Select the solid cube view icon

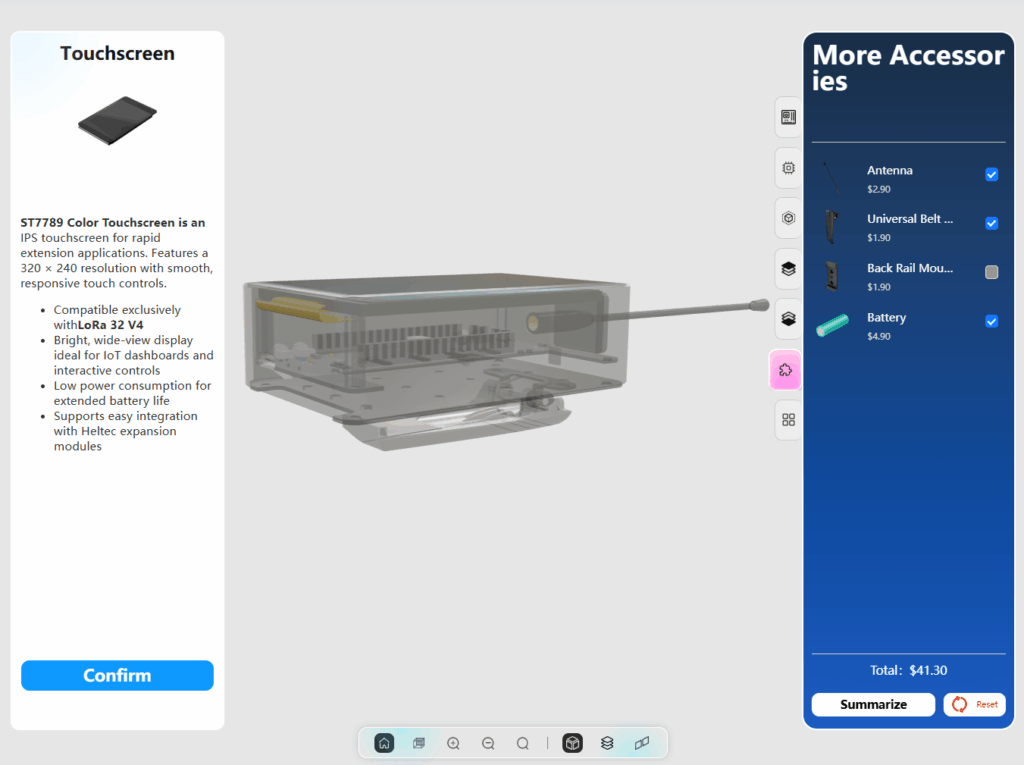coord(572,743)
